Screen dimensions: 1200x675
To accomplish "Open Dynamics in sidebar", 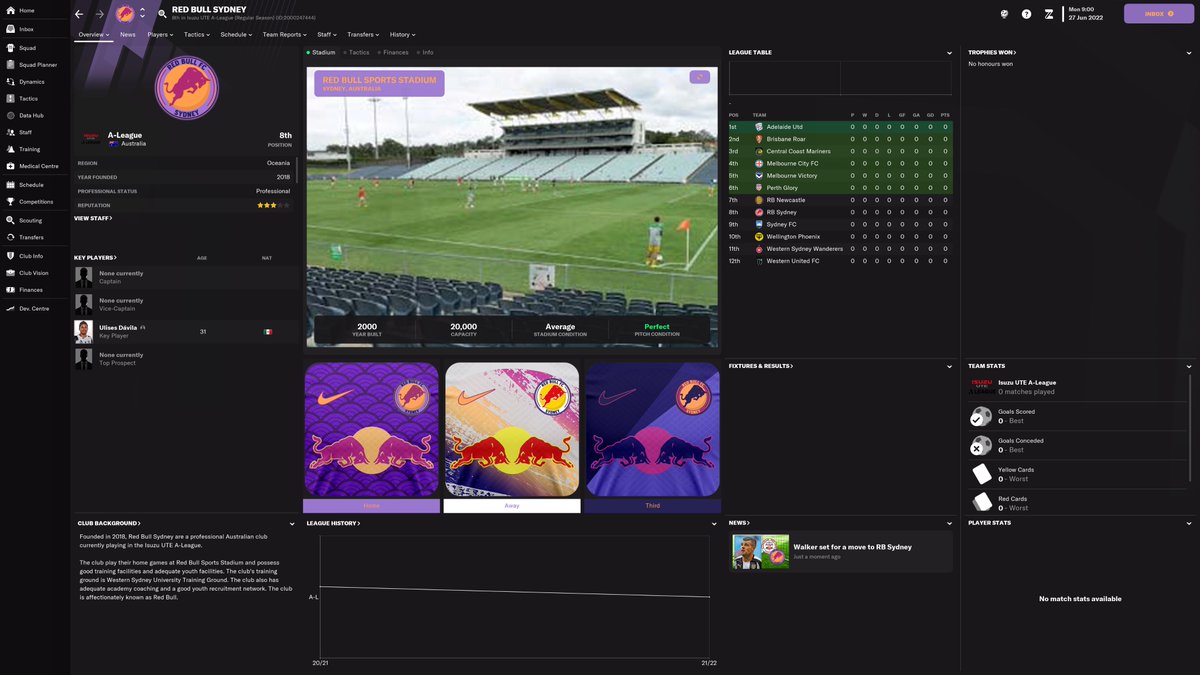I will click(x=32, y=81).
